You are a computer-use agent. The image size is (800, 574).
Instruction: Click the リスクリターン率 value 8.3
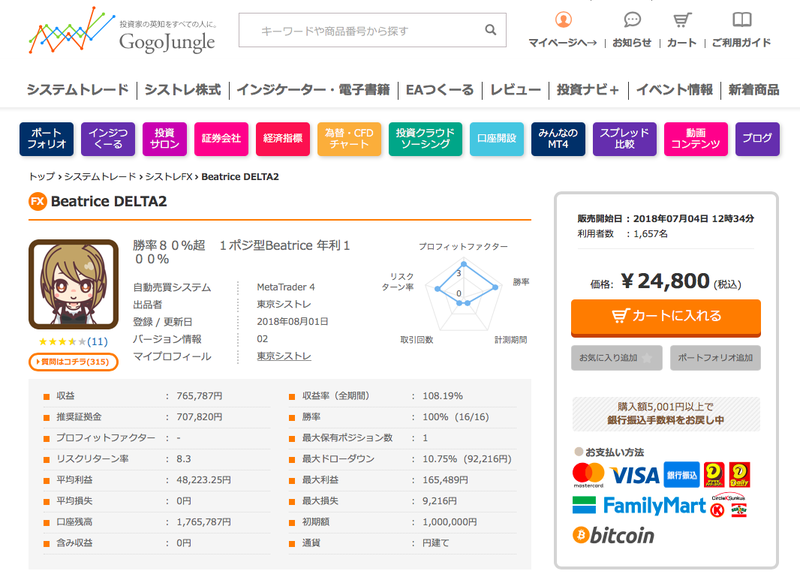click(184, 459)
